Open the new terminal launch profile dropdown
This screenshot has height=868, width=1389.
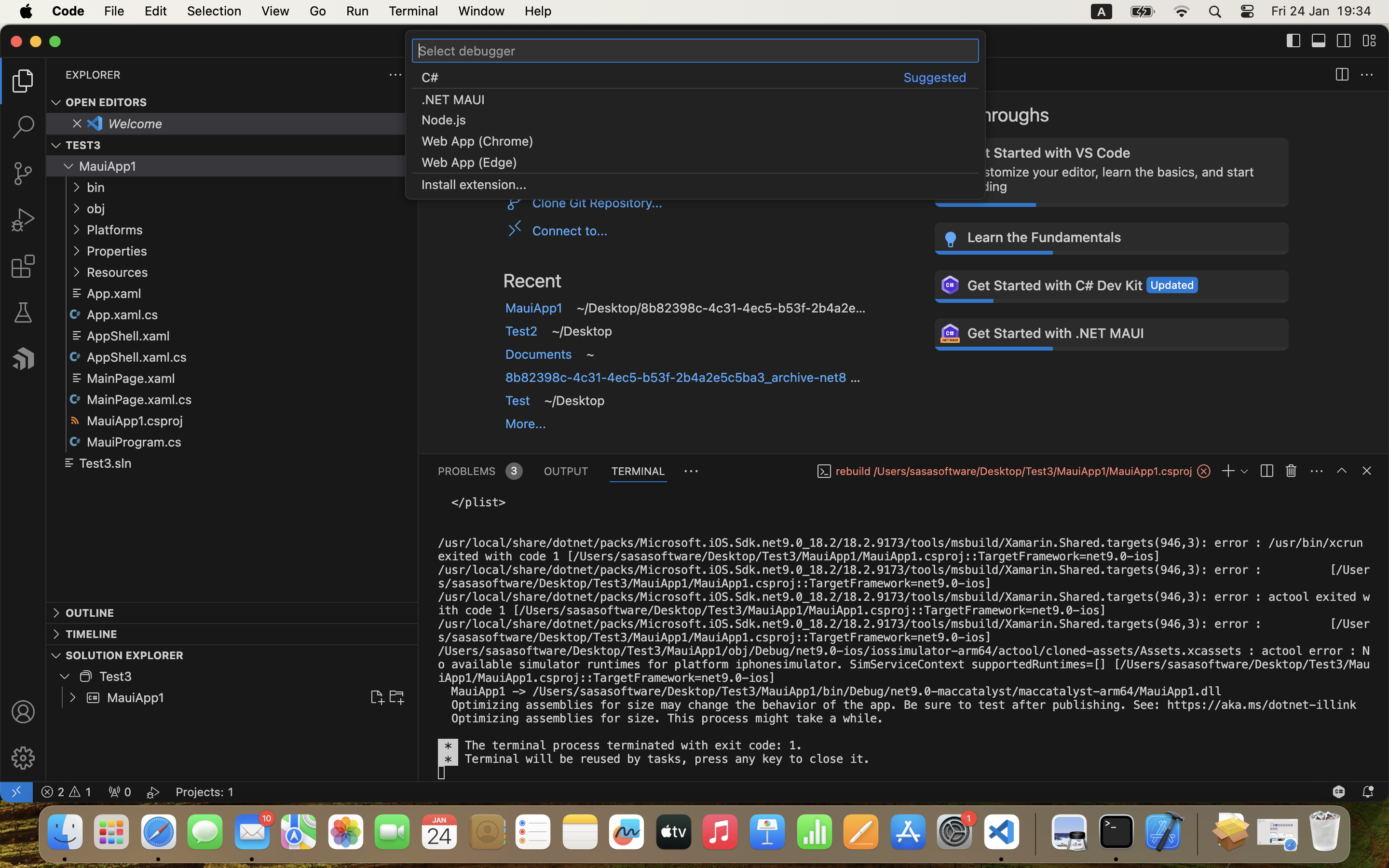click(x=1244, y=471)
